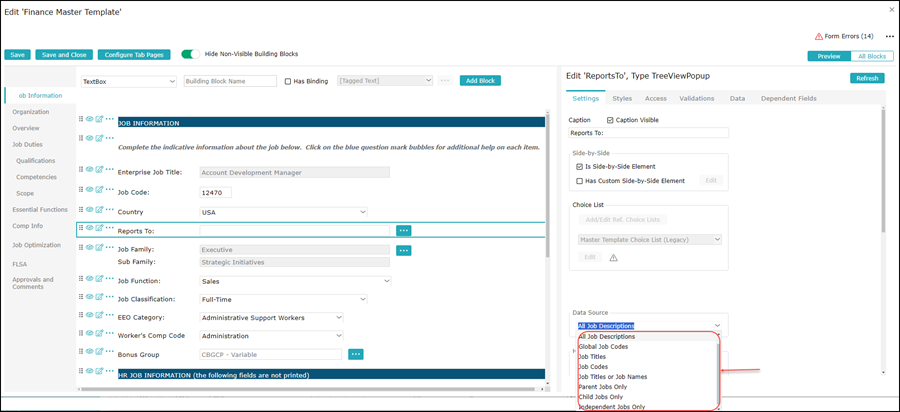This screenshot has height=412, width=900.
Task: Toggle Hide Non-Visible Building Blocks switch
Action: pyautogui.click(x=191, y=54)
